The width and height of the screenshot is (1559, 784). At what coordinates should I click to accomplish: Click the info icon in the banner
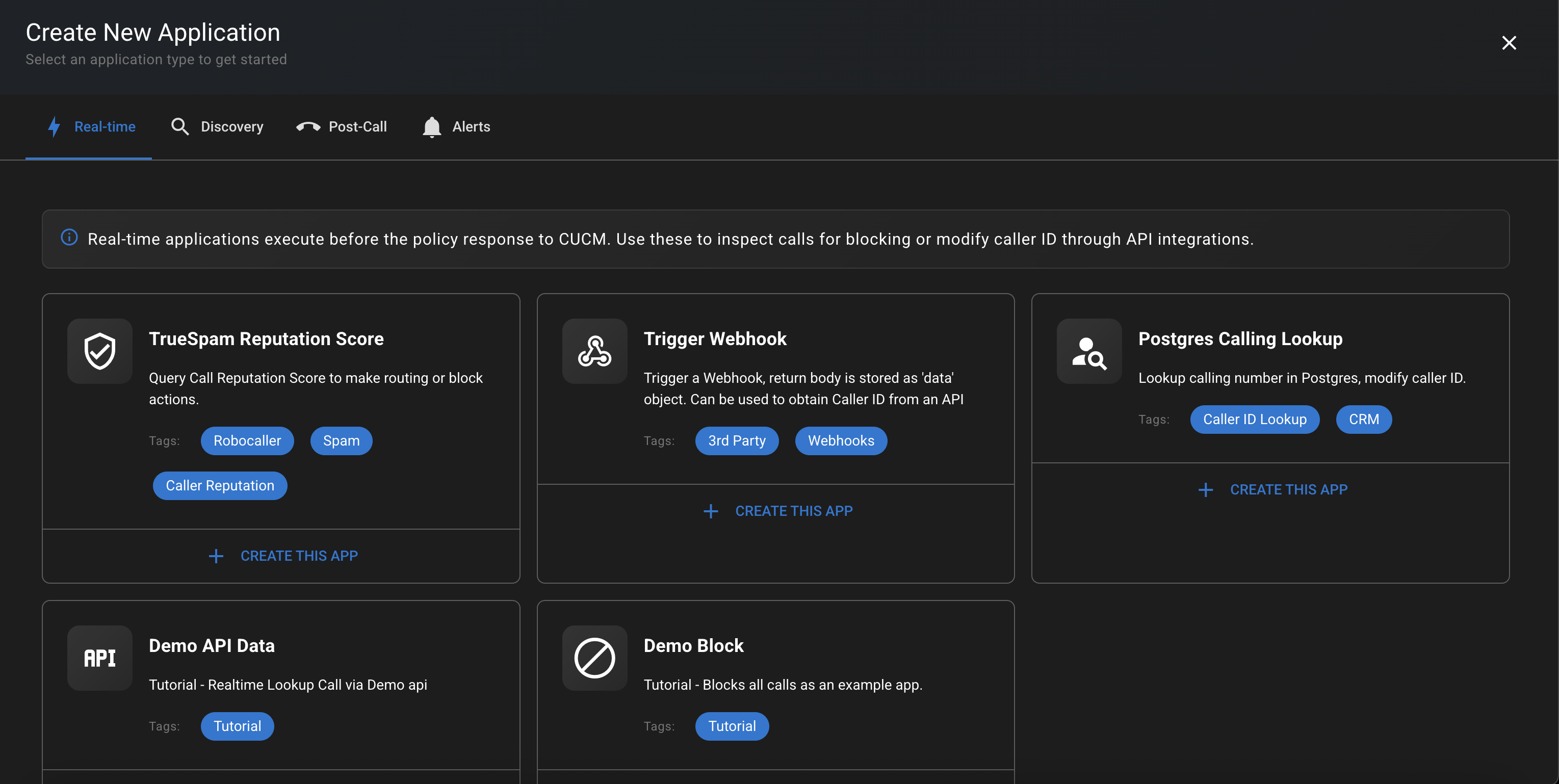tap(70, 238)
